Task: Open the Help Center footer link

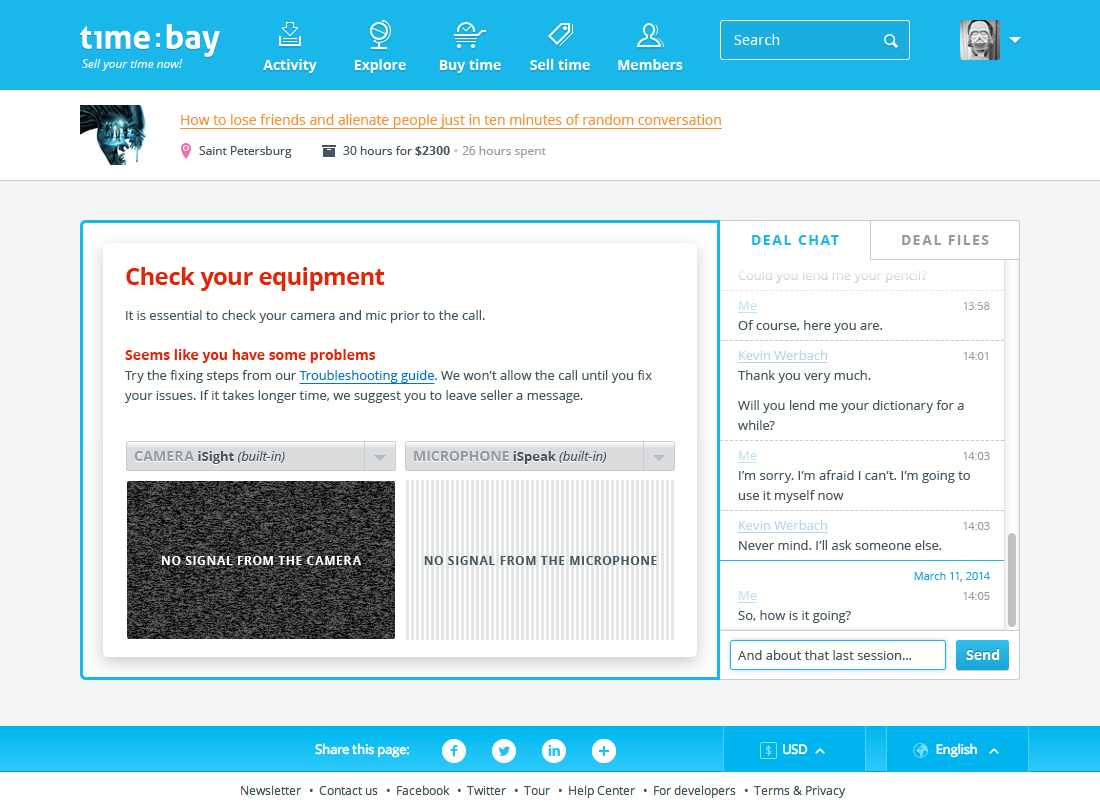Action: (601, 790)
